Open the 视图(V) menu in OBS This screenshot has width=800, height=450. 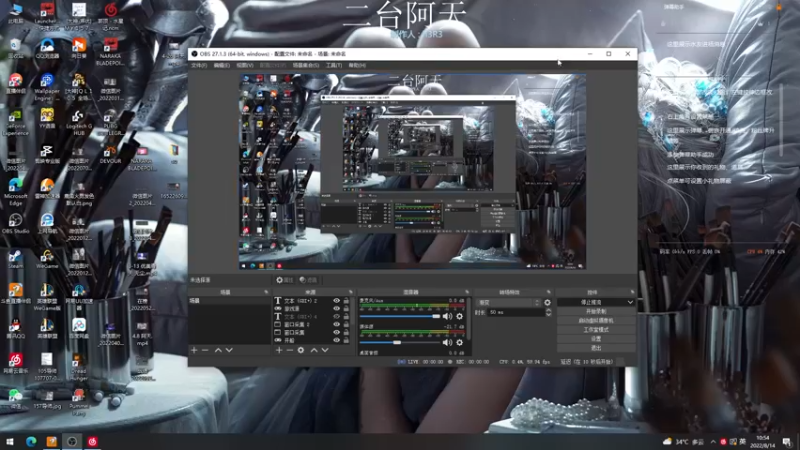click(x=245, y=65)
